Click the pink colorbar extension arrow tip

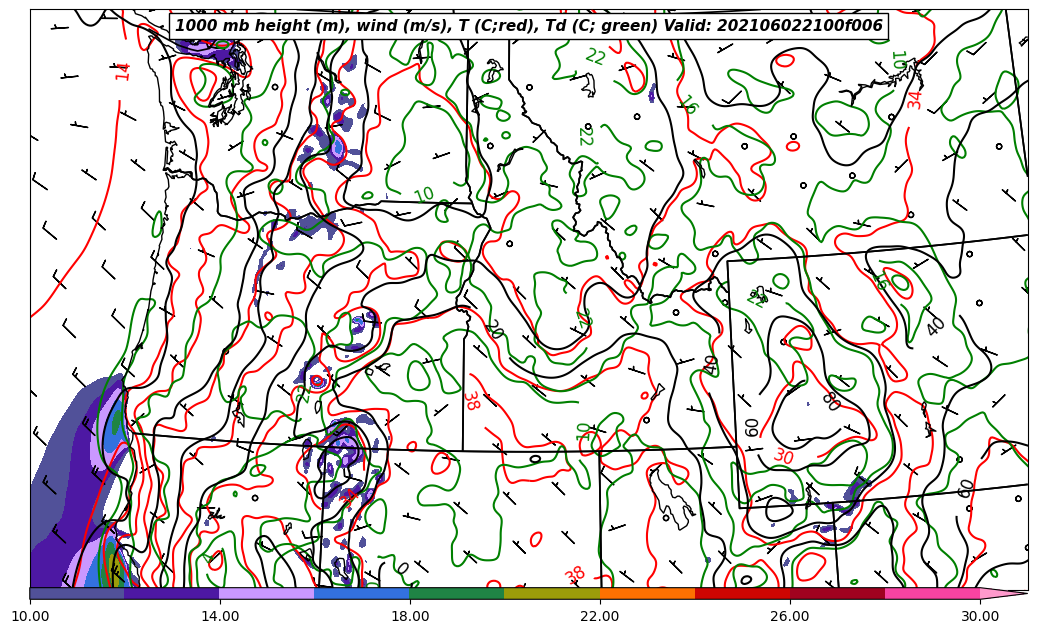point(1004,593)
